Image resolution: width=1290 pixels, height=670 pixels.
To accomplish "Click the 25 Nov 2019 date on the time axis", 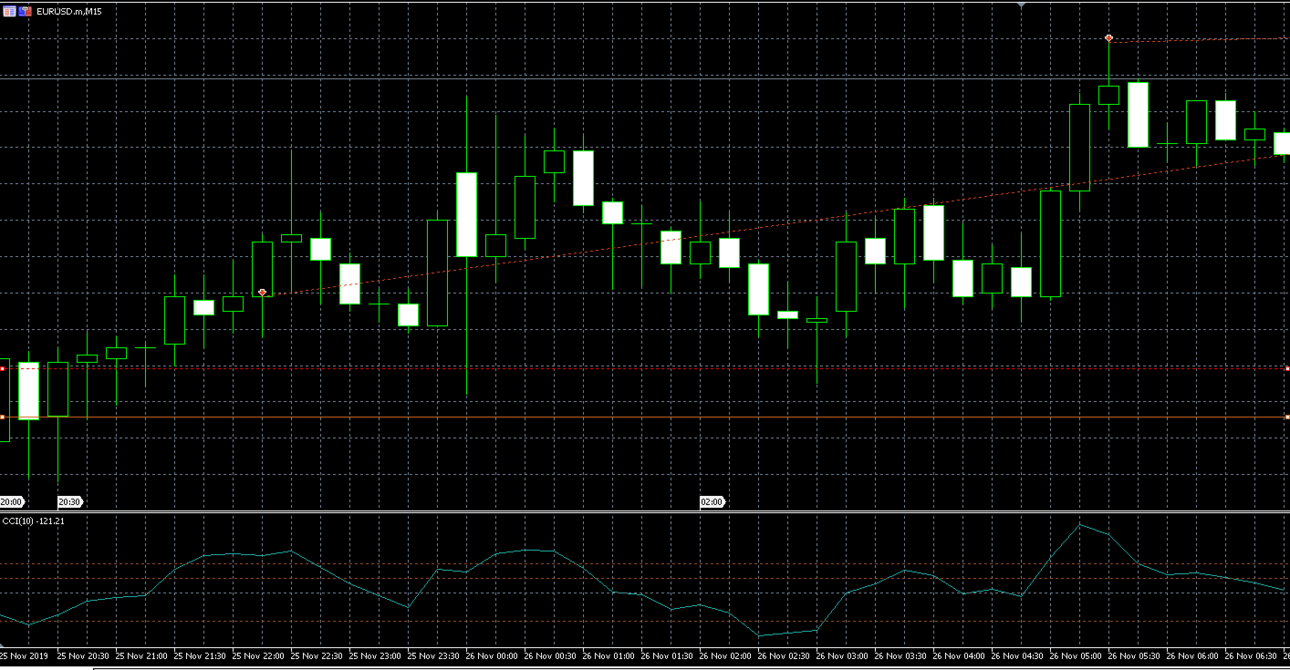I will pyautogui.click(x=24, y=656).
